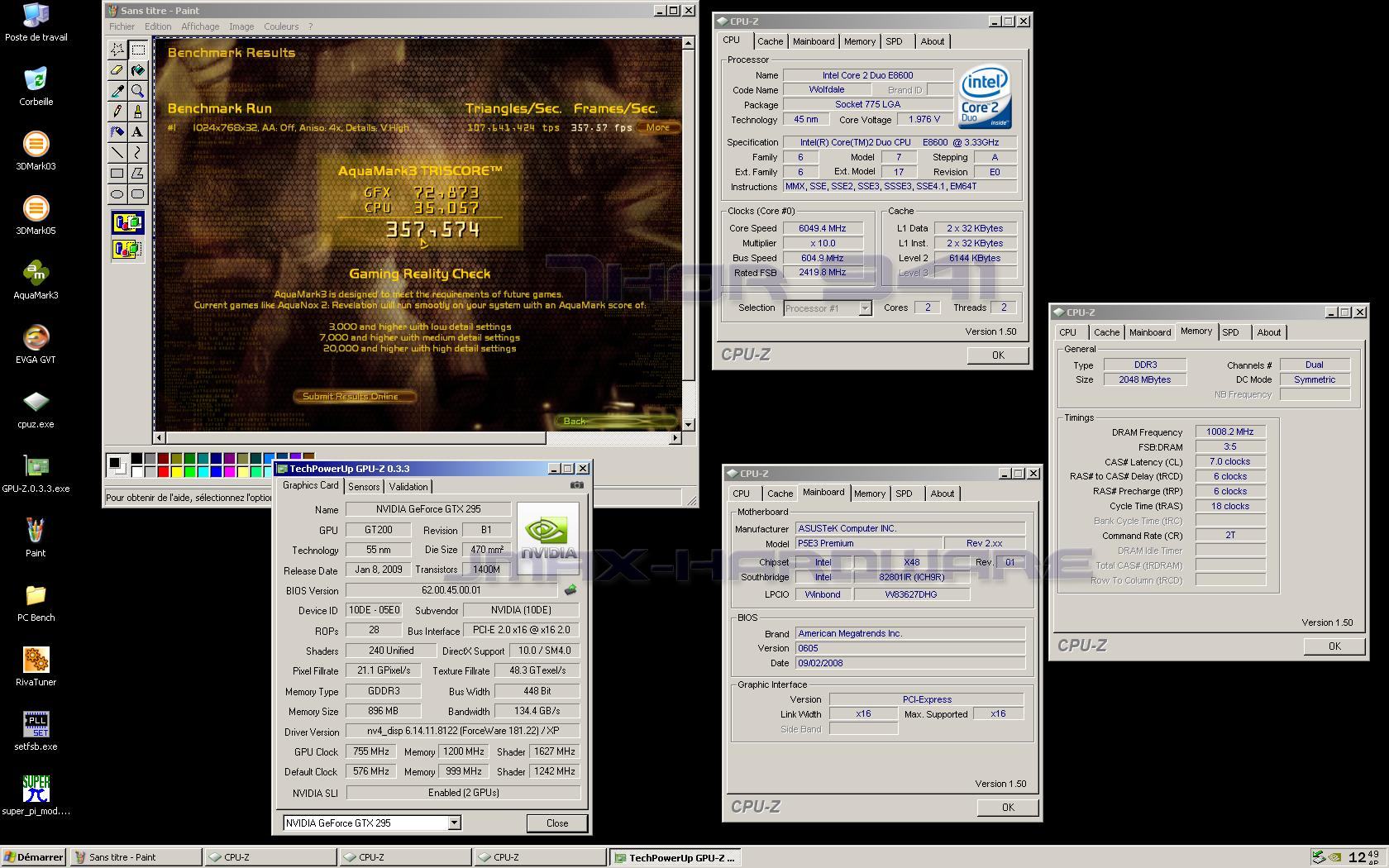Pick the Eraser tool in Paint
The image size is (1389, 868).
(117, 70)
